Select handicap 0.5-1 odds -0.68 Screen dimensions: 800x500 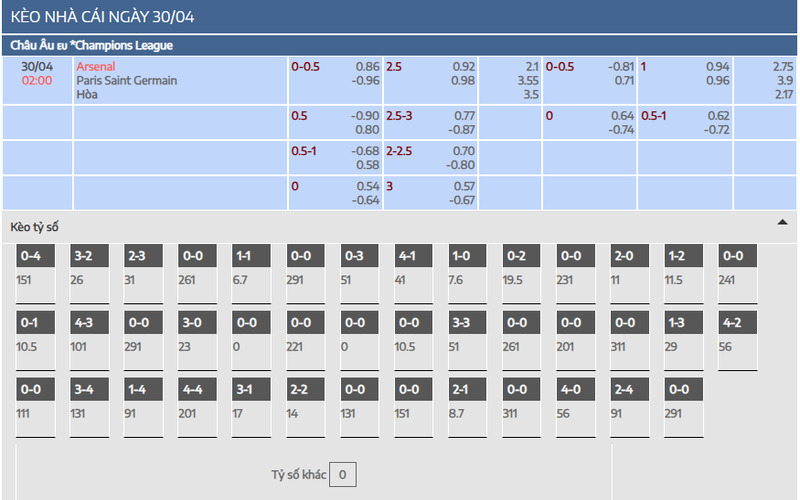pos(365,151)
